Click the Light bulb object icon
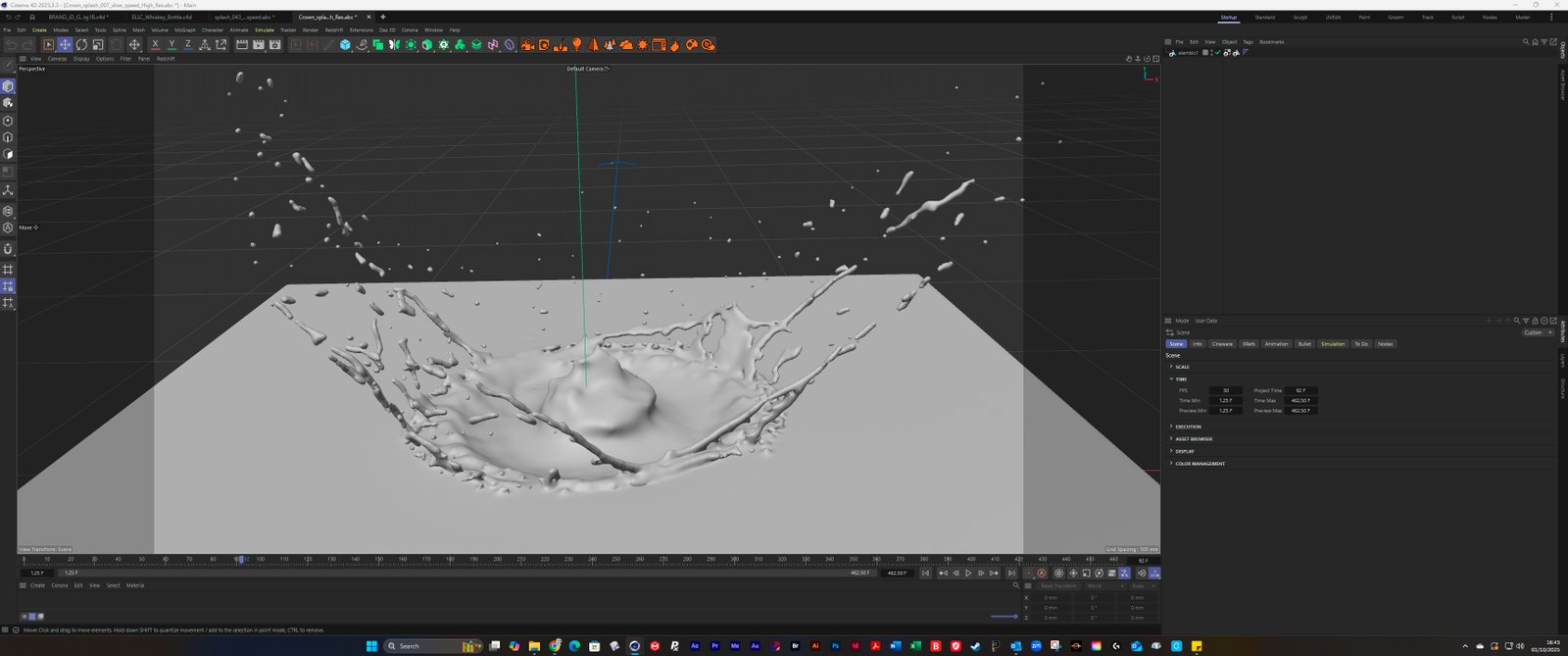 click(x=577, y=45)
